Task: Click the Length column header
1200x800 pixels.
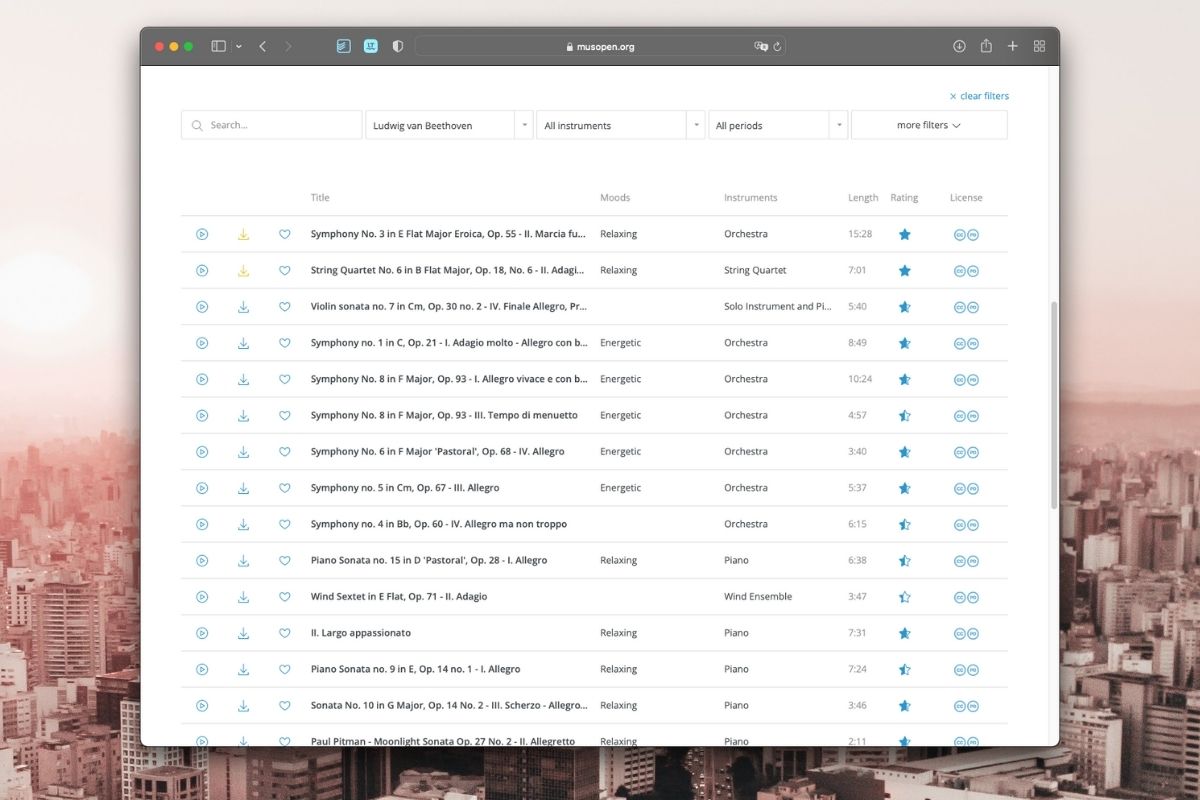Action: pyautogui.click(x=862, y=198)
